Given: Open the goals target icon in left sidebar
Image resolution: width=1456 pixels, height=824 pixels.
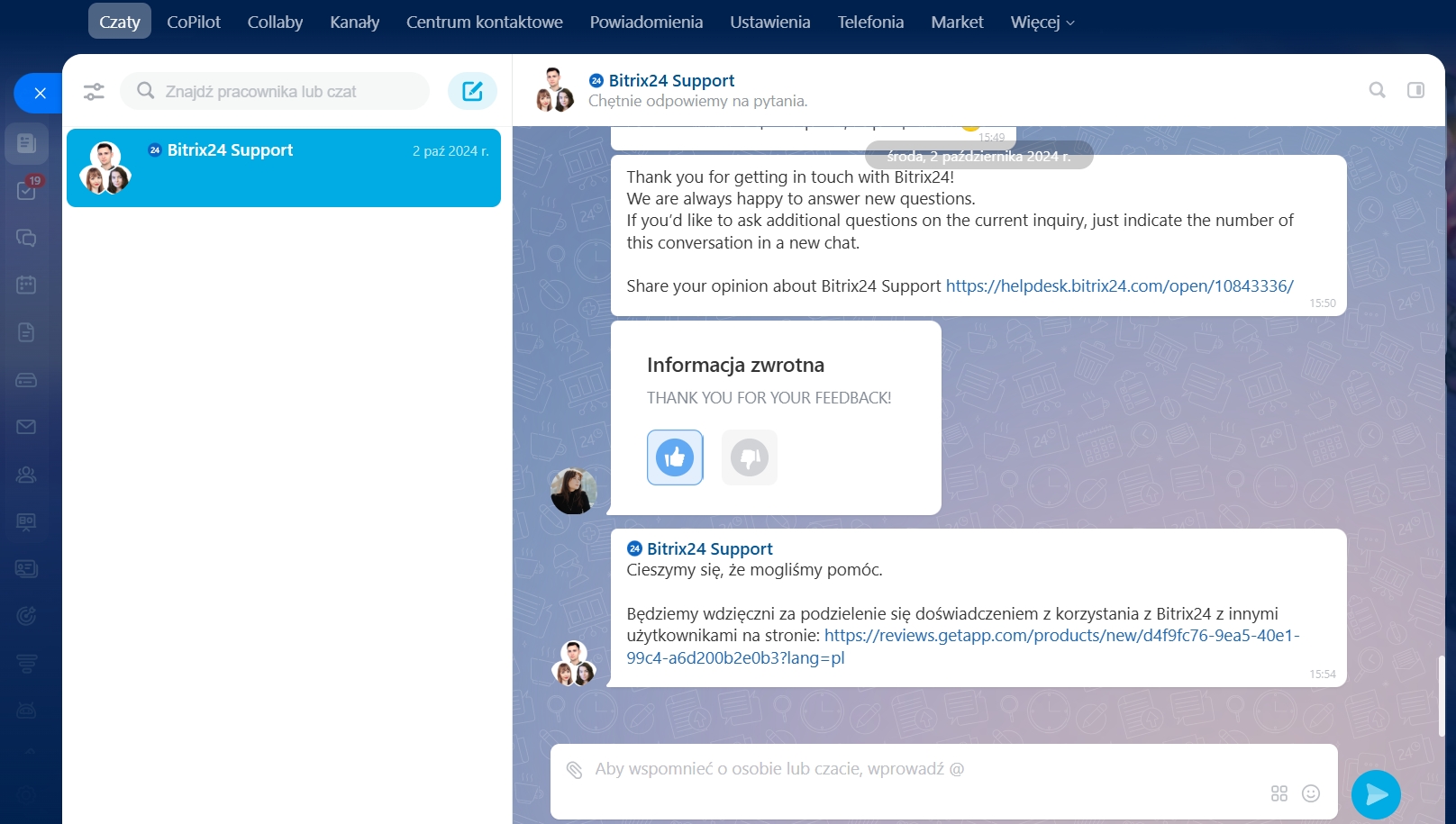Looking at the screenshot, I should (26, 616).
